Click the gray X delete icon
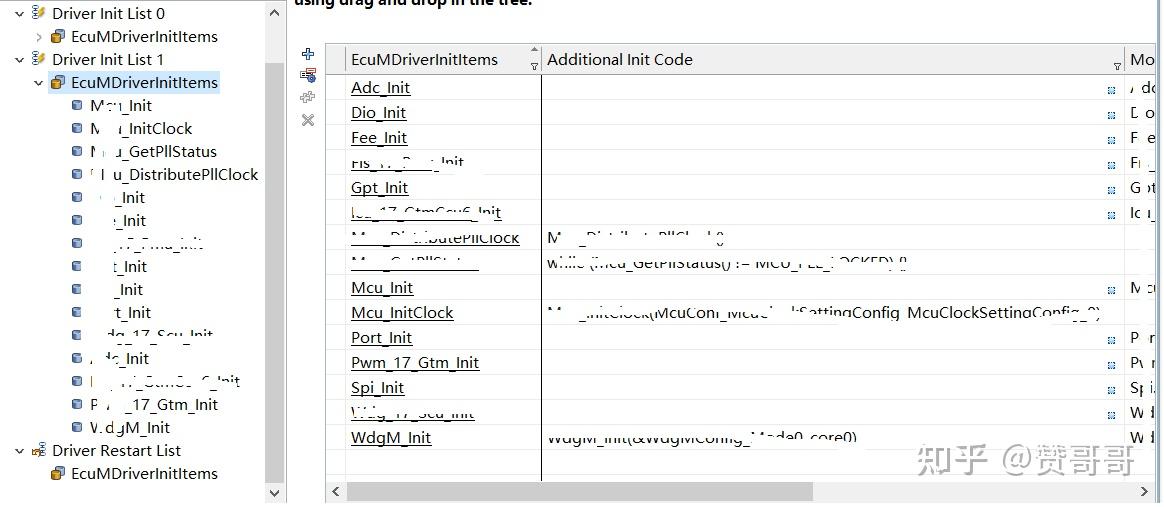Viewport: 1164px width, 507px height. coord(308,120)
